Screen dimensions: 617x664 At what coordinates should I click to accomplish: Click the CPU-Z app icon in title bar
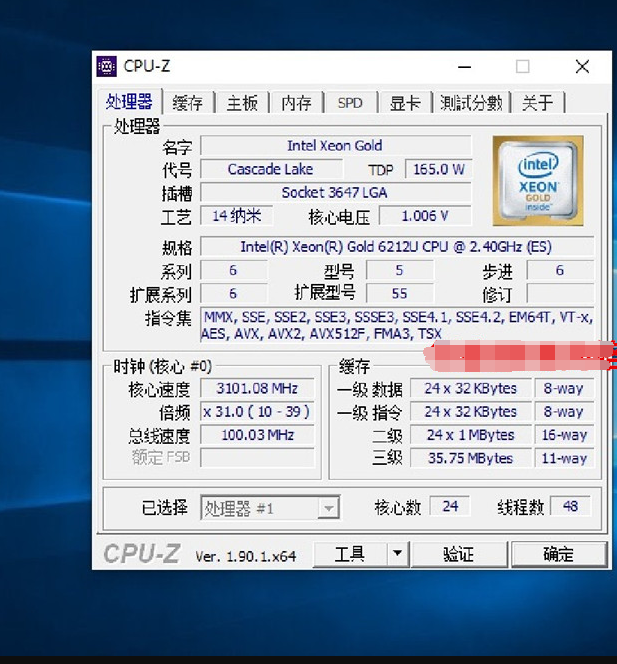click(x=106, y=66)
